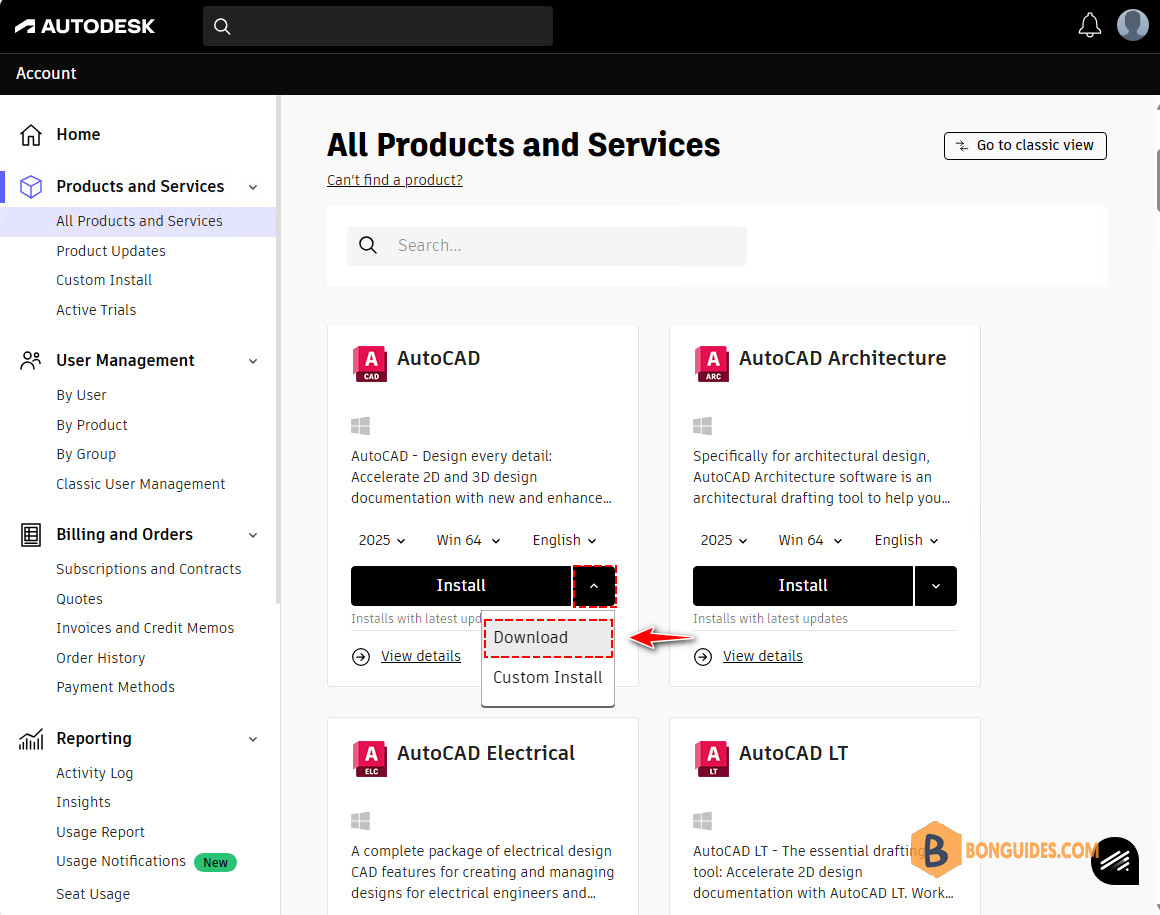Click the Products and Services cube icon
Viewport: 1160px width, 915px height.
click(30, 186)
